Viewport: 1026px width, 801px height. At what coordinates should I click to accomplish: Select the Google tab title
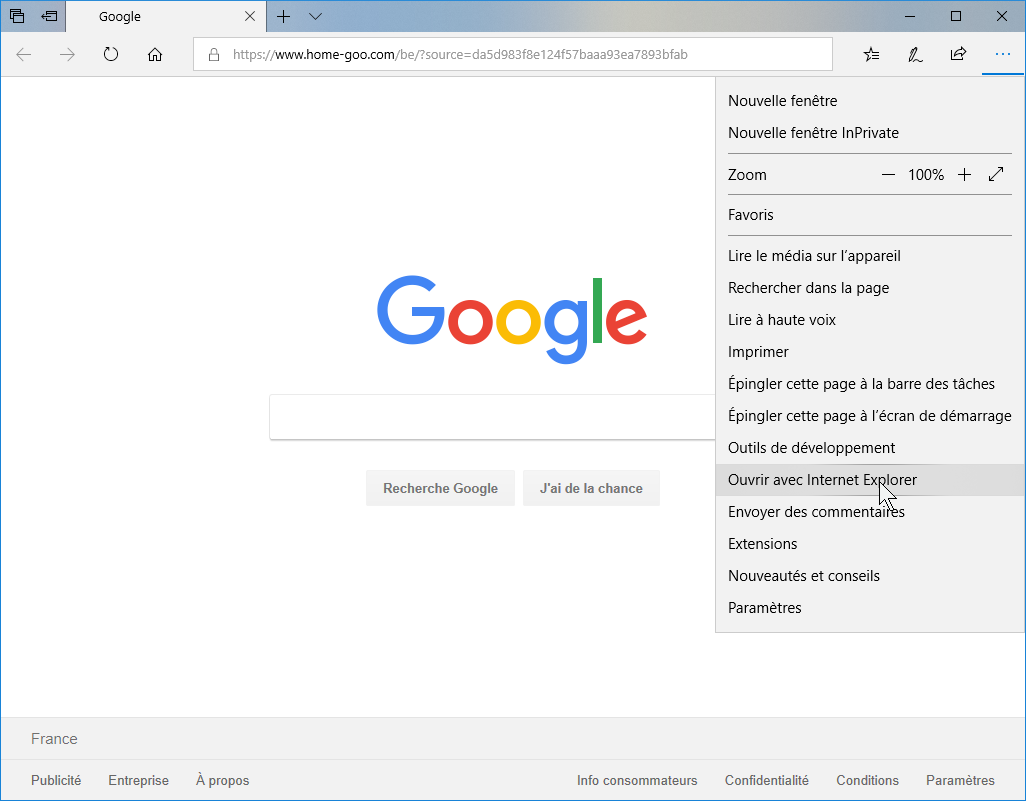[120, 16]
